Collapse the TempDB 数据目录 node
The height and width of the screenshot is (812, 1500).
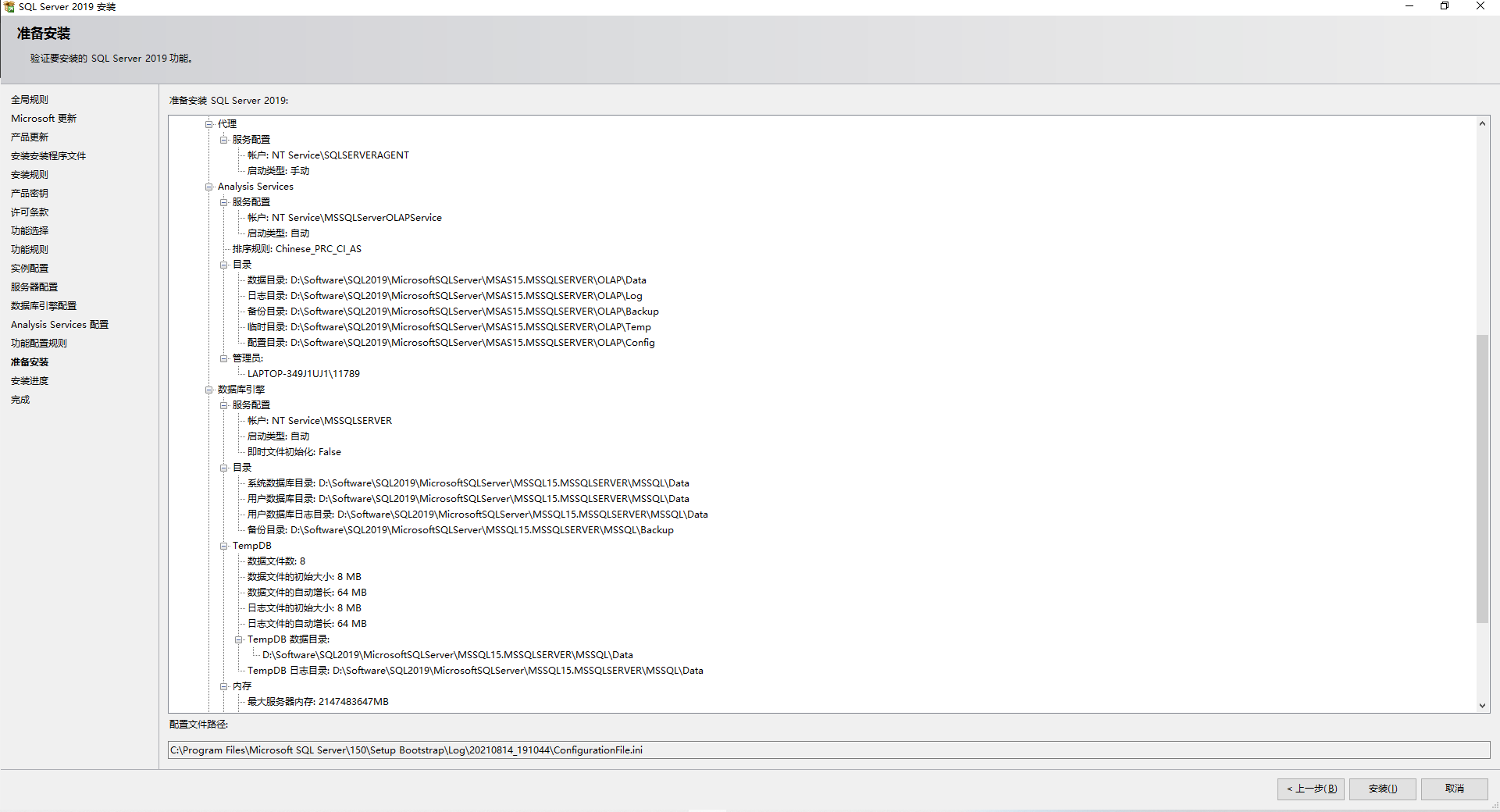[x=239, y=639]
